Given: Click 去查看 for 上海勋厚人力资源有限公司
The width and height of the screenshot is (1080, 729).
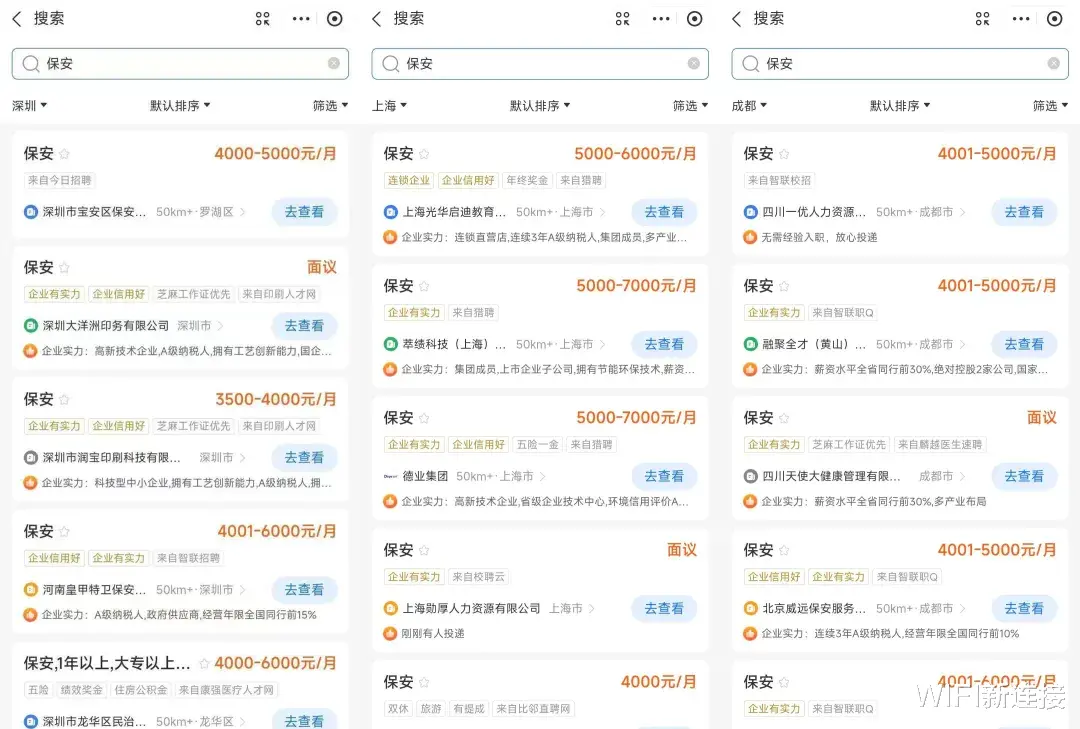Looking at the screenshot, I should (x=664, y=608).
